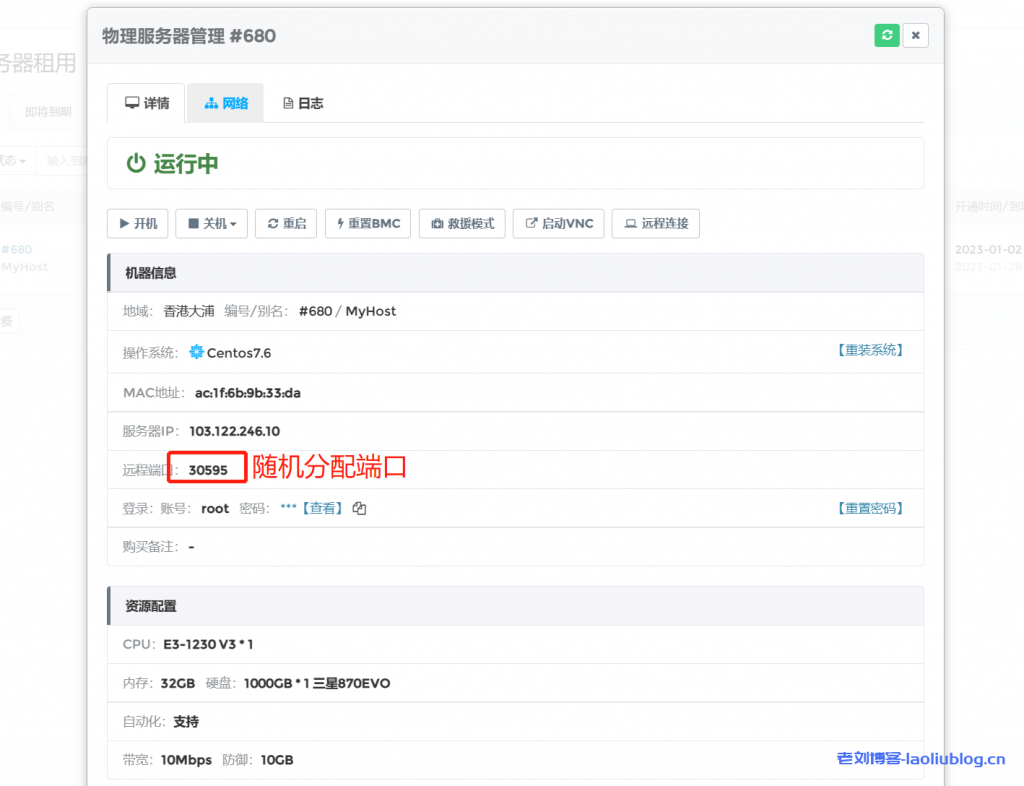
Task: Close the server management dialog
Action: coord(916,36)
